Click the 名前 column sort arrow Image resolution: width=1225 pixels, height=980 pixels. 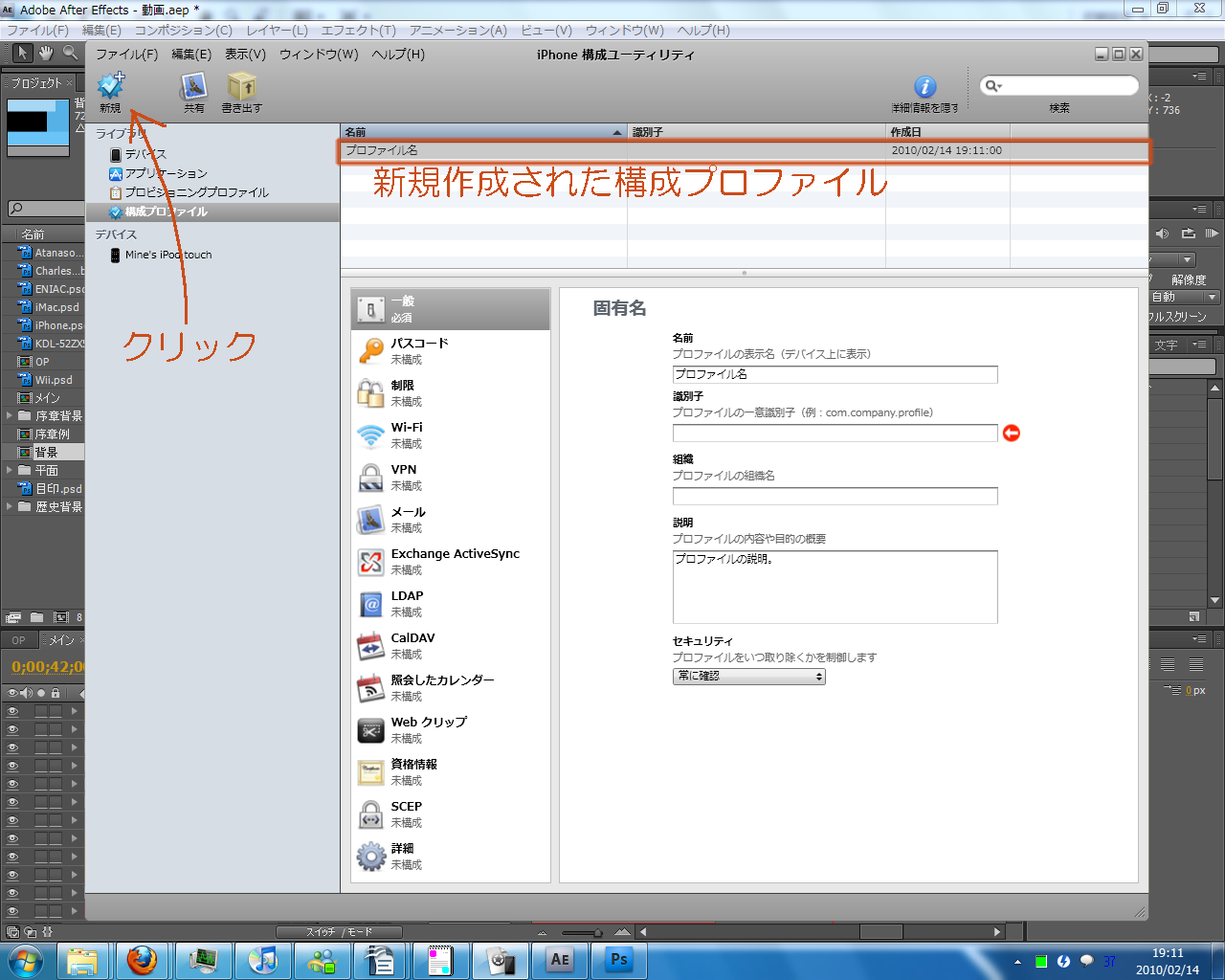(617, 132)
